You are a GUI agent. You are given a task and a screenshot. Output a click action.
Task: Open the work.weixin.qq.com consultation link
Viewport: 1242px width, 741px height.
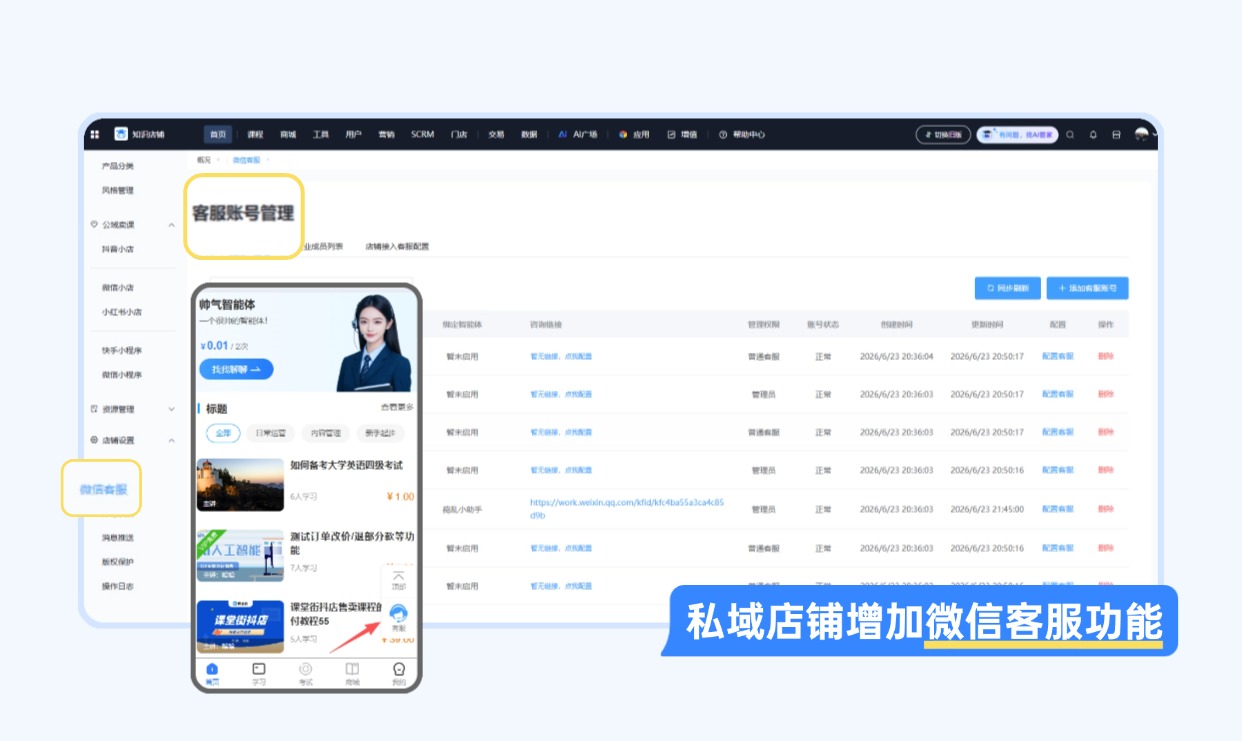pyautogui.click(x=627, y=509)
